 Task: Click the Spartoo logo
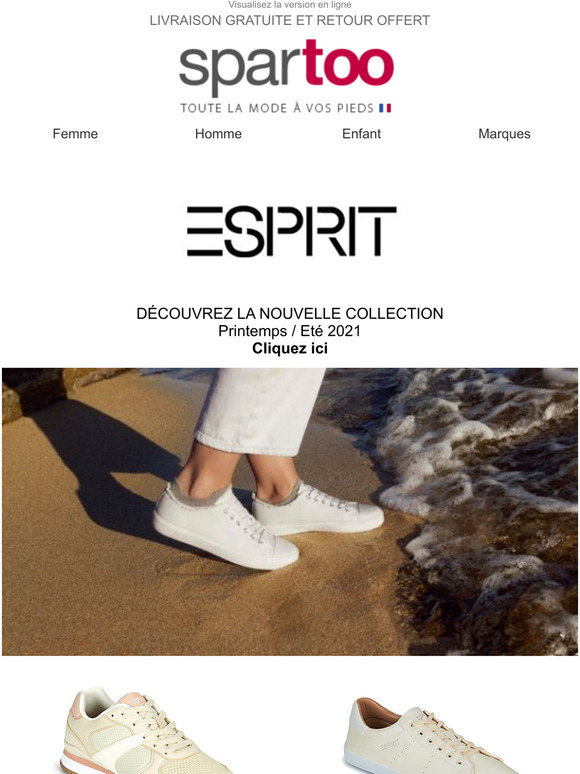pos(286,77)
